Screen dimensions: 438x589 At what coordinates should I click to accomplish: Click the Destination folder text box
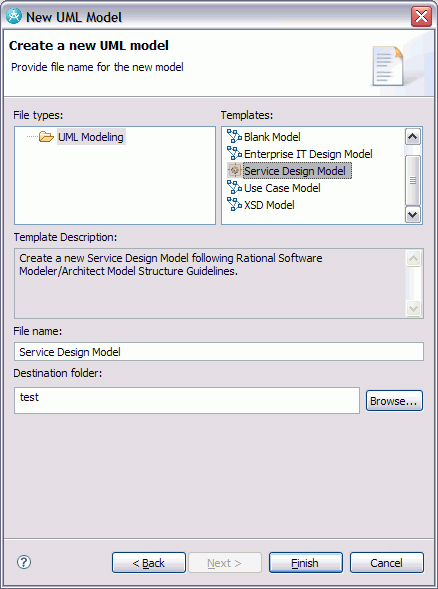coord(187,400)
